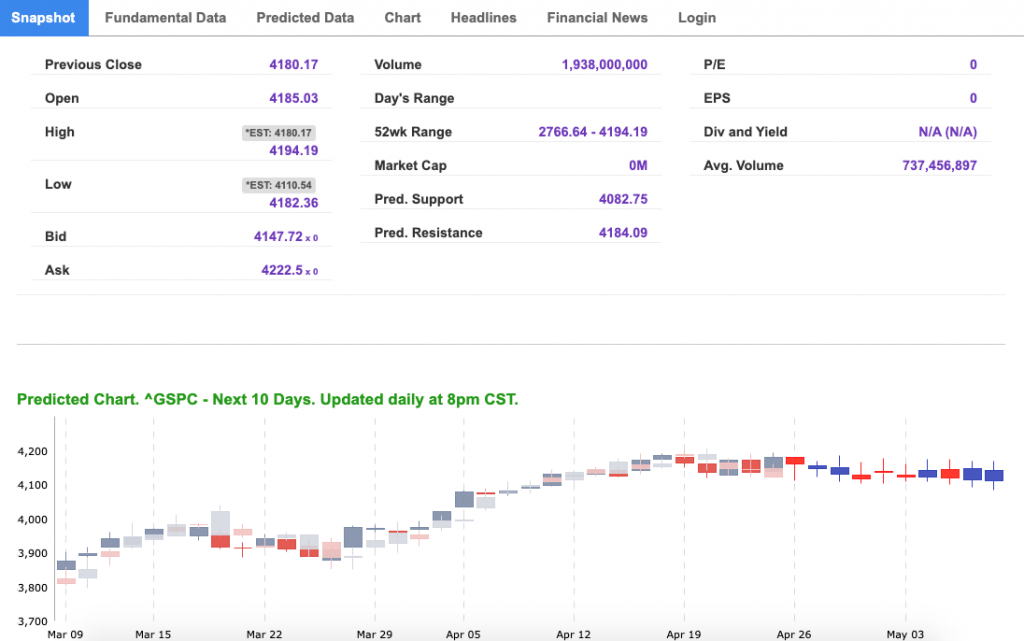Select the Predicted Data tab
Viewport: 1024px width, 641px height.
click(x=305, y=17)
